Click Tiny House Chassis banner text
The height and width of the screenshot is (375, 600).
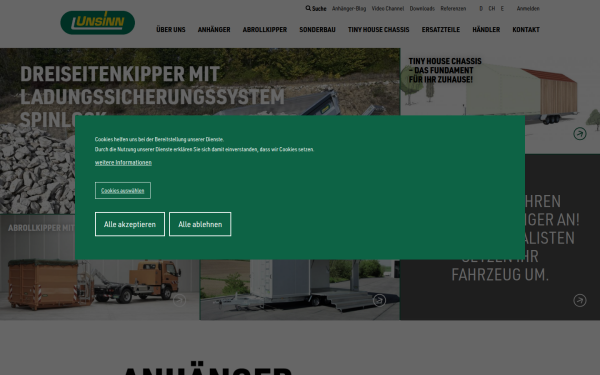[445, 70]
